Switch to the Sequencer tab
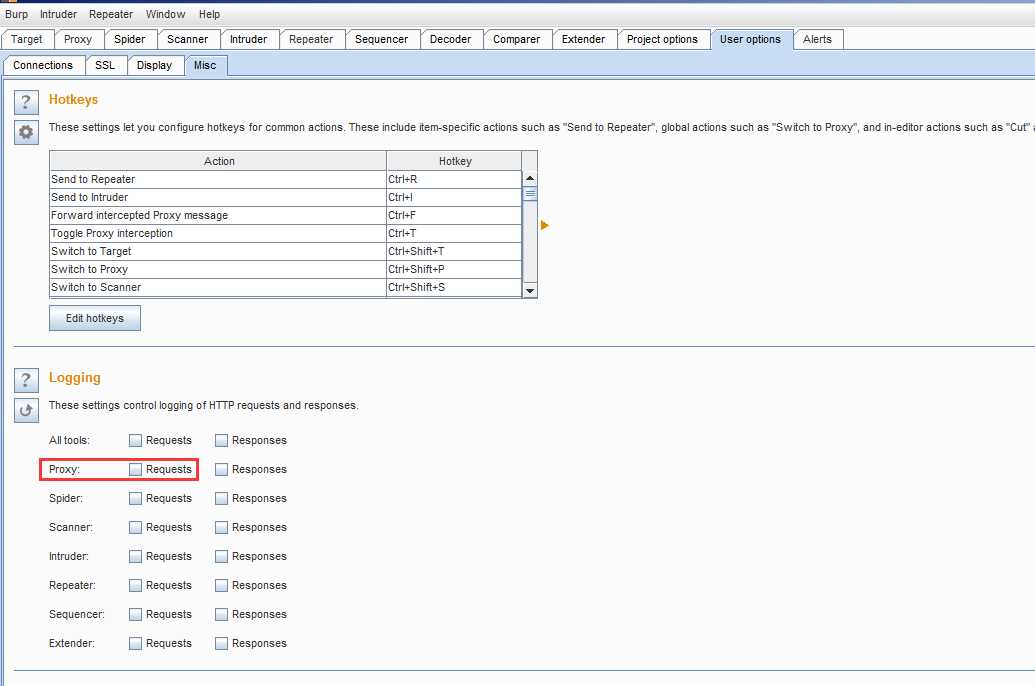Viewport: 1035px width, 686px height. [382, 40]
